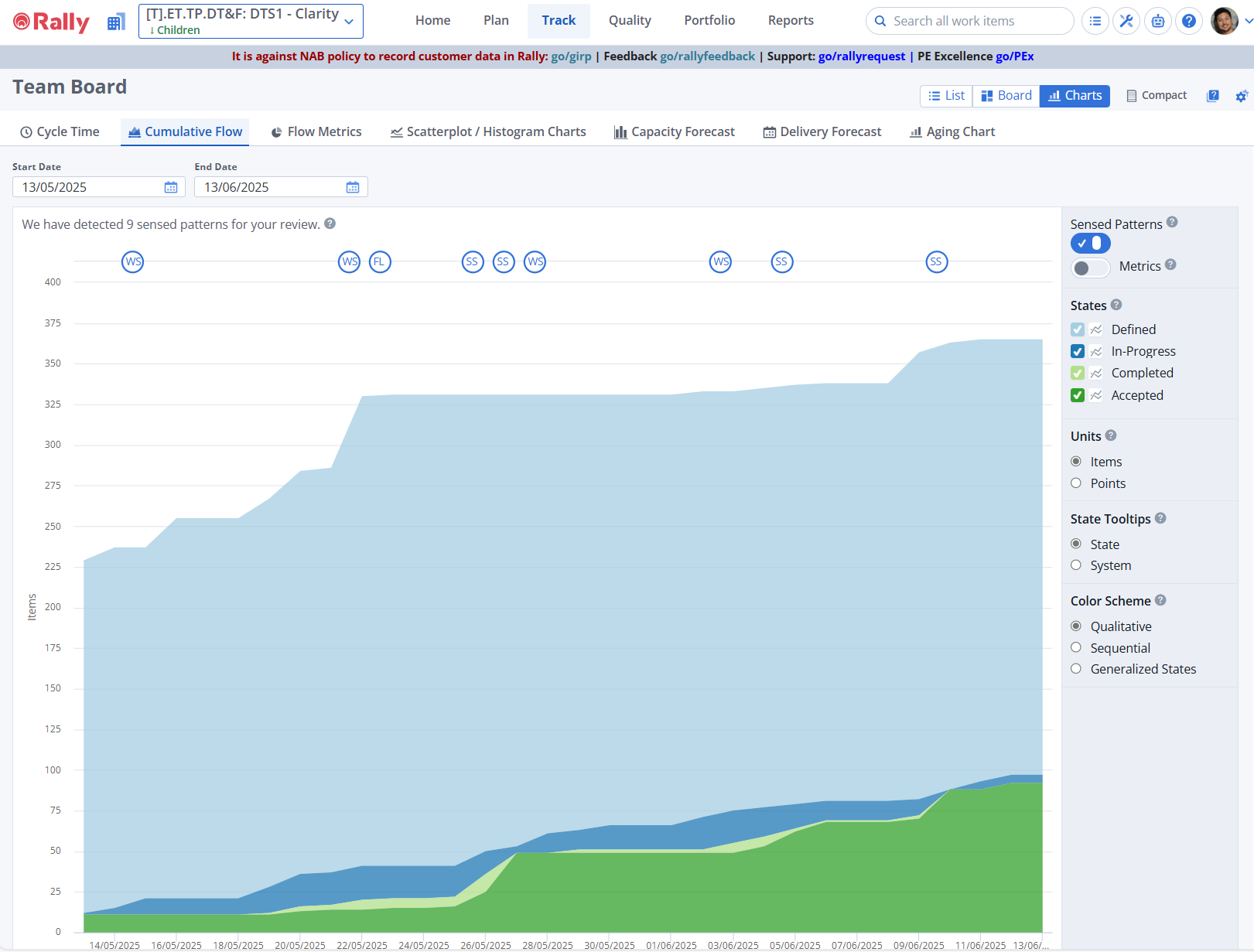Click the trend line icon beside Accepted
Viewport: 1254px width, 952px height.
1096,395
